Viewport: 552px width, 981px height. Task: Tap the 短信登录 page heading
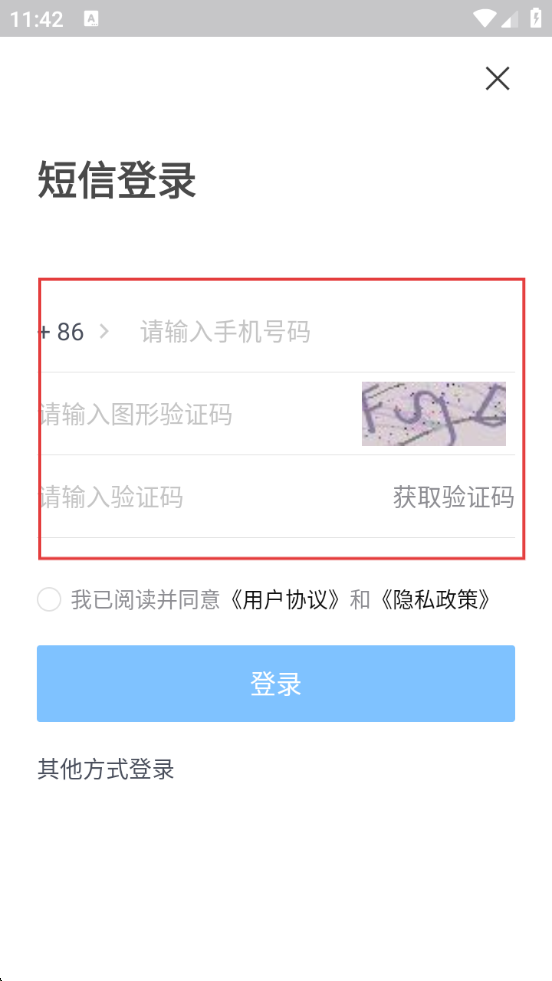coord(117,180)
